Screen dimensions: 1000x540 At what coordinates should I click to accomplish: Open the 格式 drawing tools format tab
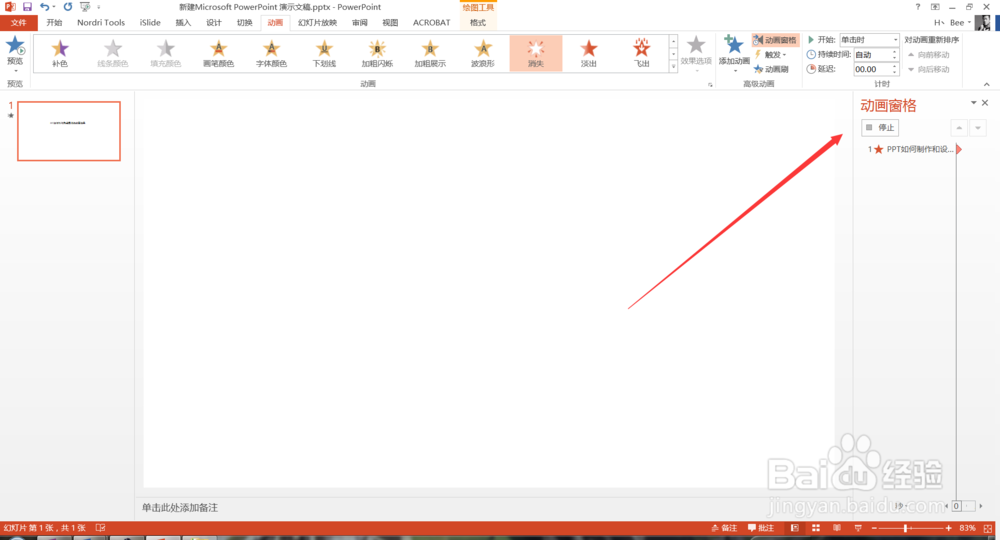478,22
